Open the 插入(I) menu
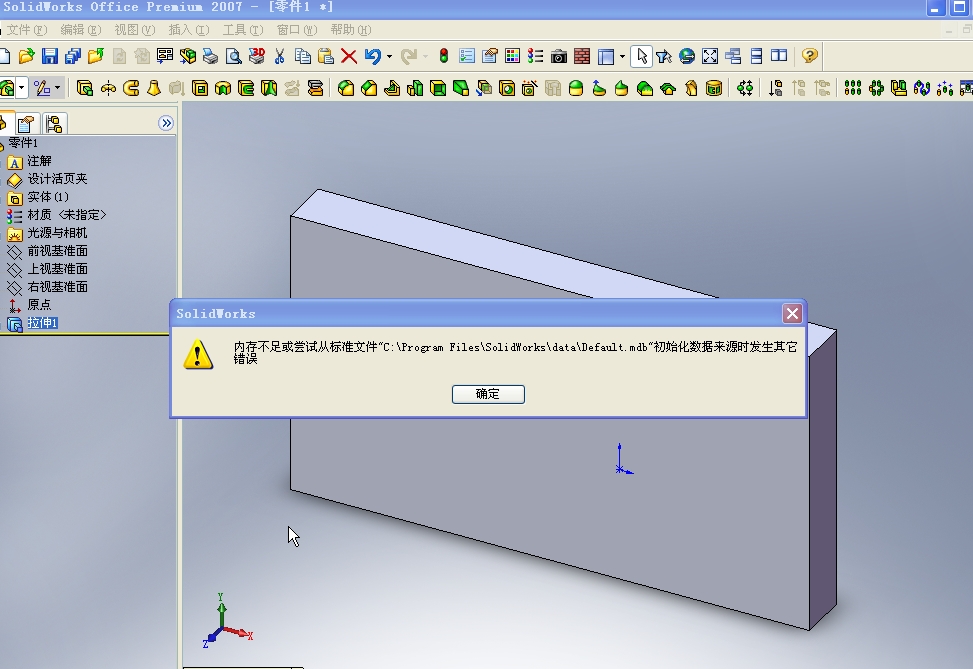 tap(189, 30)
